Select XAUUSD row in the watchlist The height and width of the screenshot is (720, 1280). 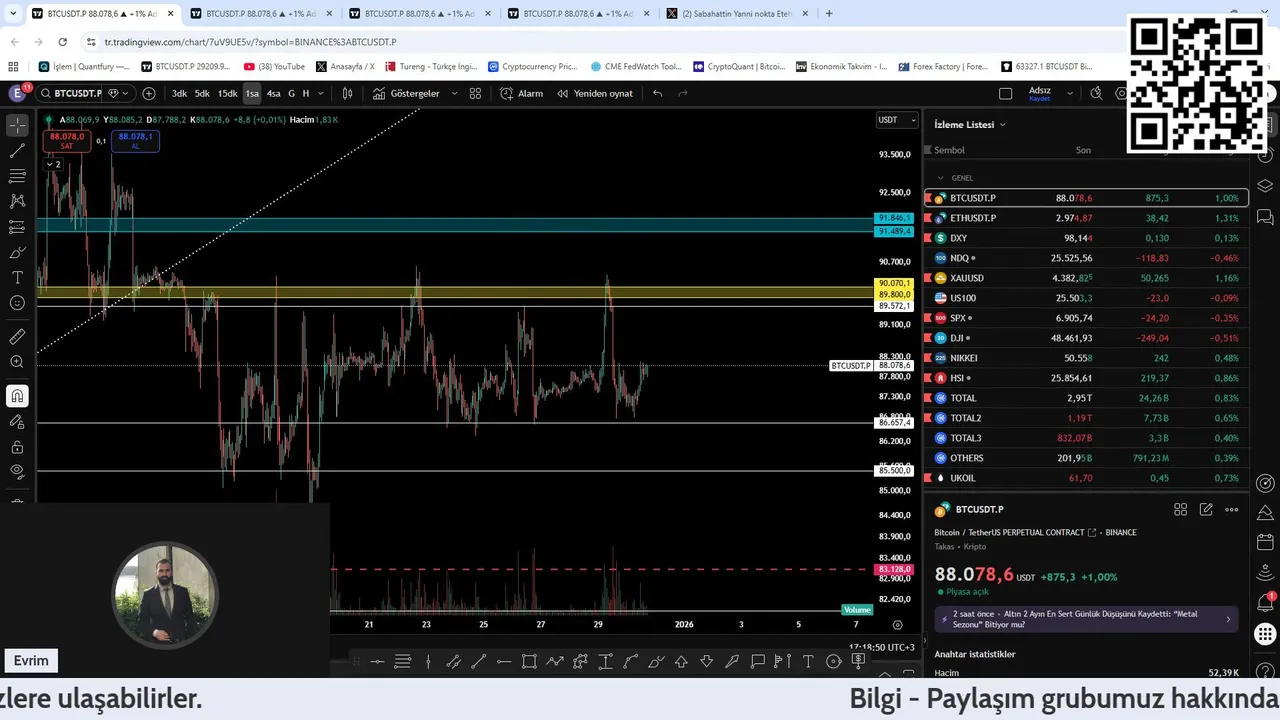[x=1087, y=278]
